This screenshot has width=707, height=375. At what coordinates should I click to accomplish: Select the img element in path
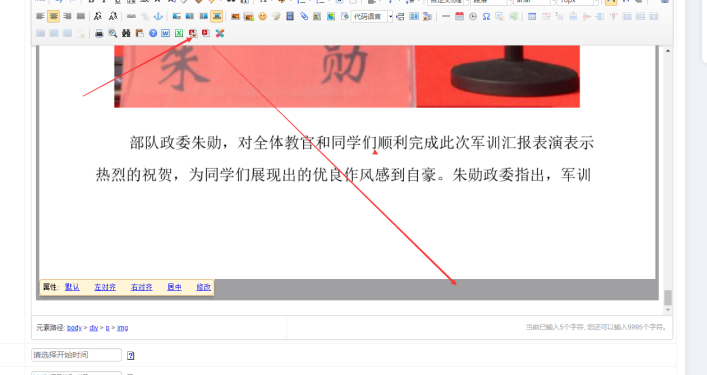point(123,328)
